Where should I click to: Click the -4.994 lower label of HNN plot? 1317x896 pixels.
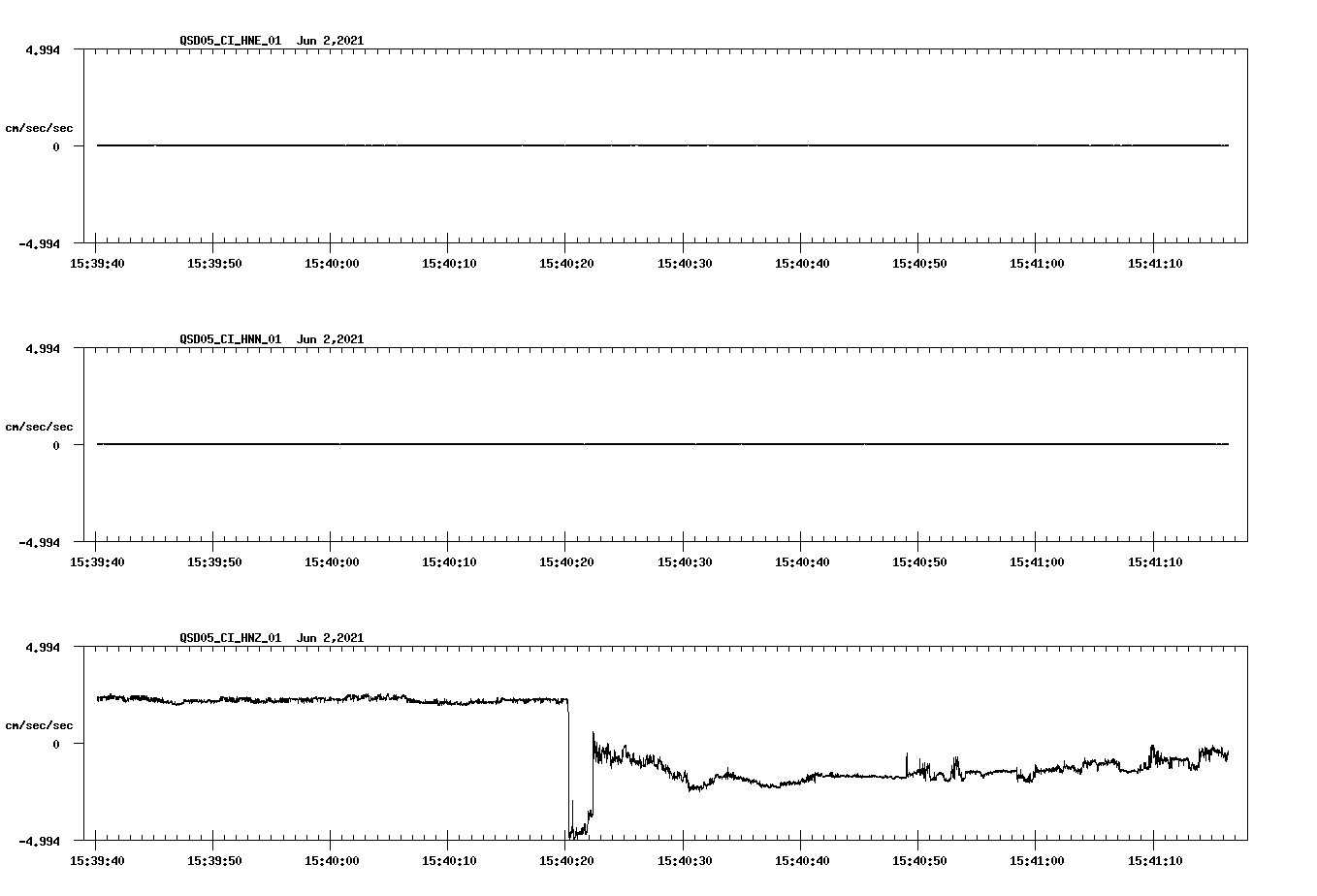(39, 542)
